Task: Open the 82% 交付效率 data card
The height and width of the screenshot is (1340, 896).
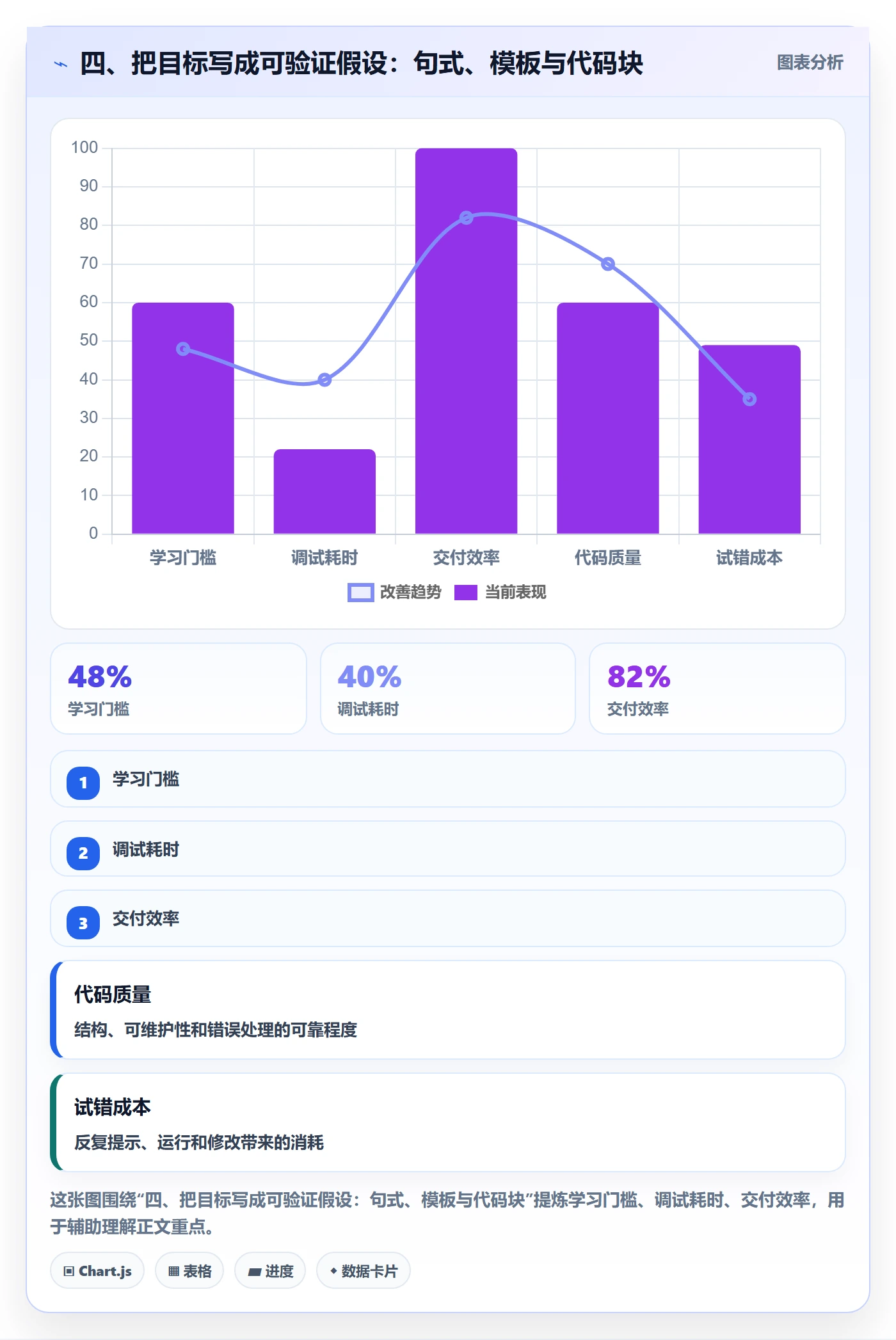Action: [717, 689]
